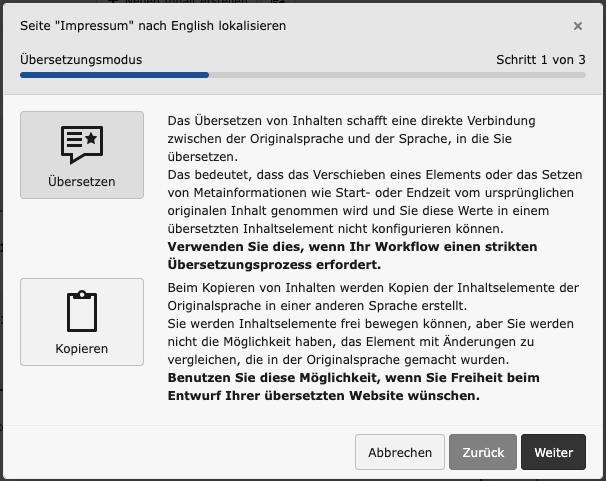Click the filled blue part of the progress bar
This screenshot has height=481, width=606.
pos(114,74)
